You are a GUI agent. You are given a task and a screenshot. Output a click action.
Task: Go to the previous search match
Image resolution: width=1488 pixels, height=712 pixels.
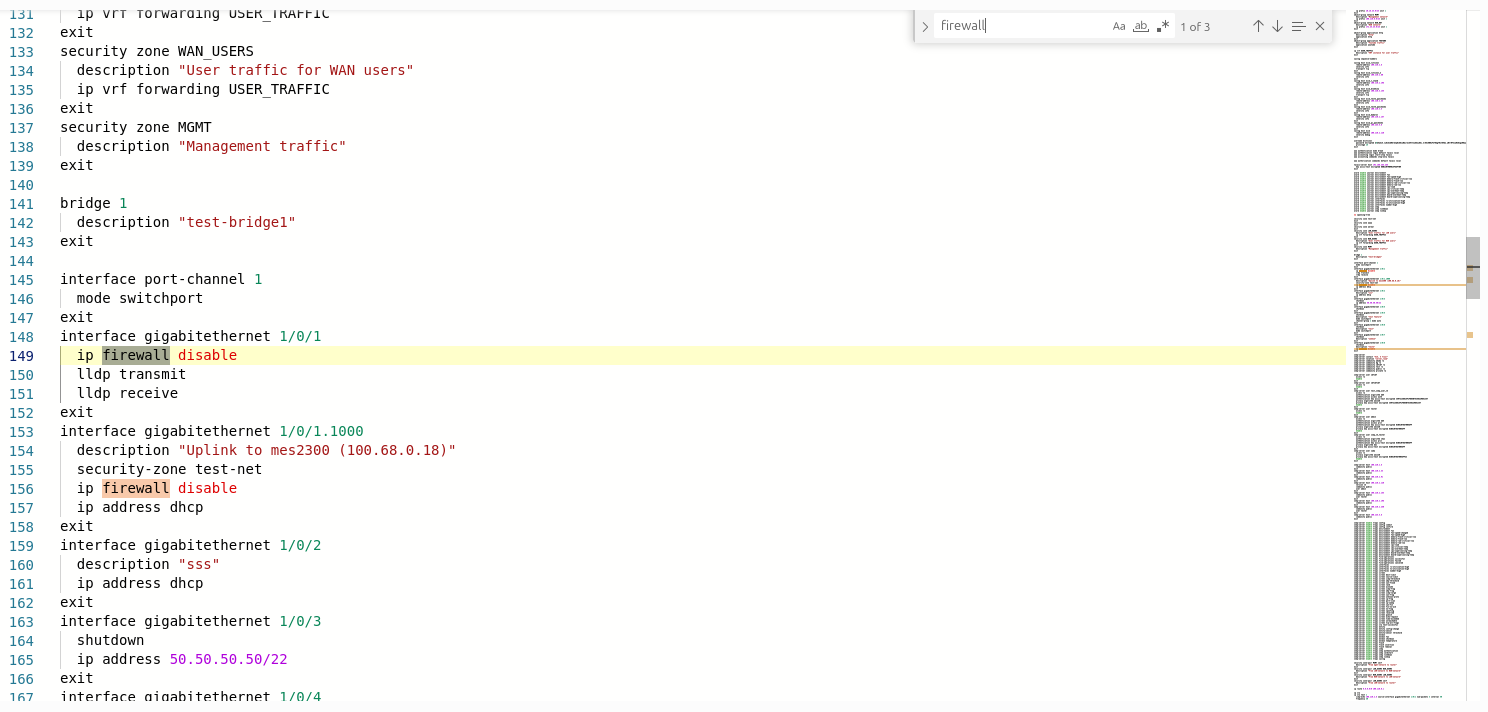1258,26
